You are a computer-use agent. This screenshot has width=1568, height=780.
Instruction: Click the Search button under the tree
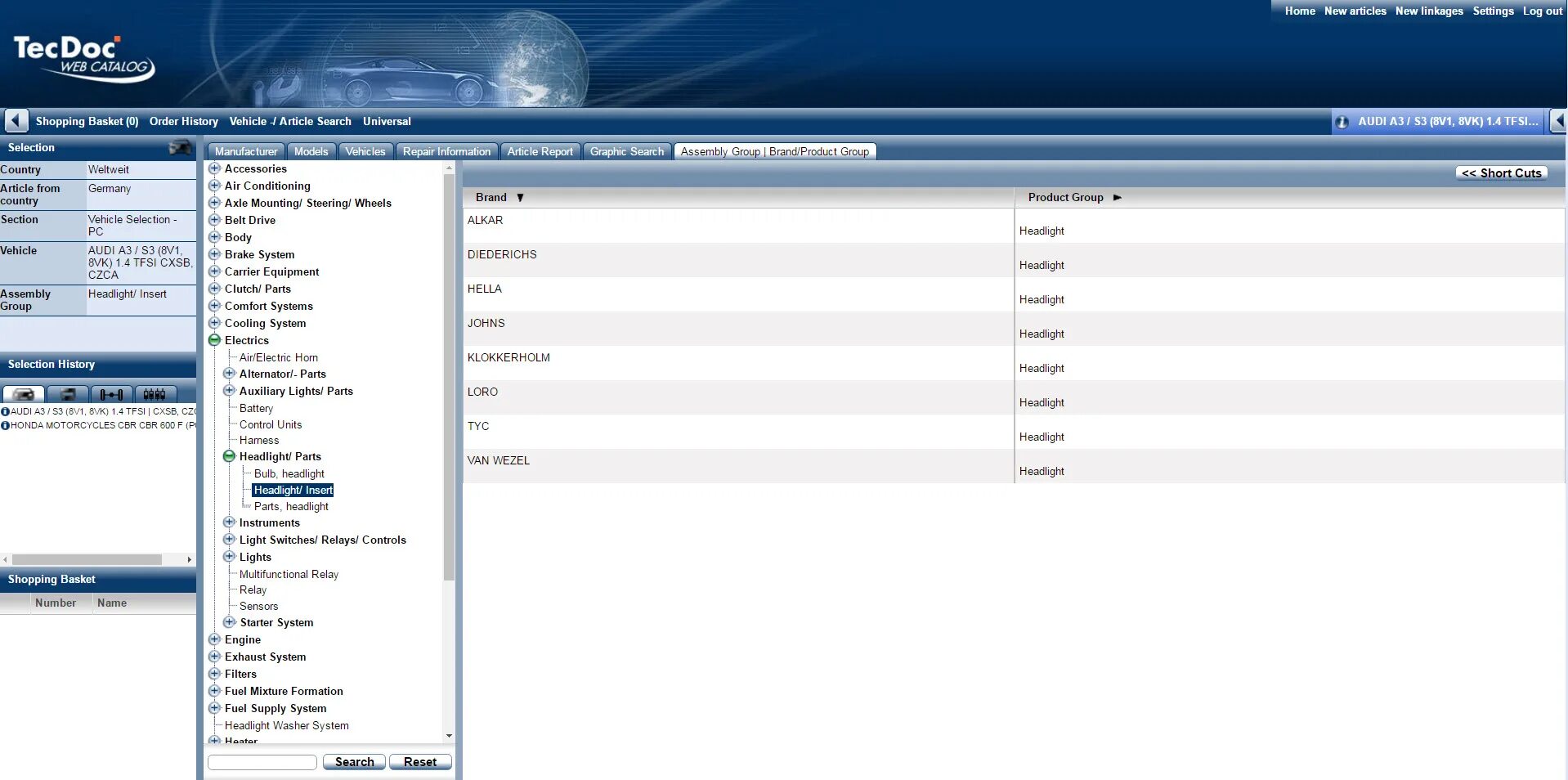pos(354,762)
